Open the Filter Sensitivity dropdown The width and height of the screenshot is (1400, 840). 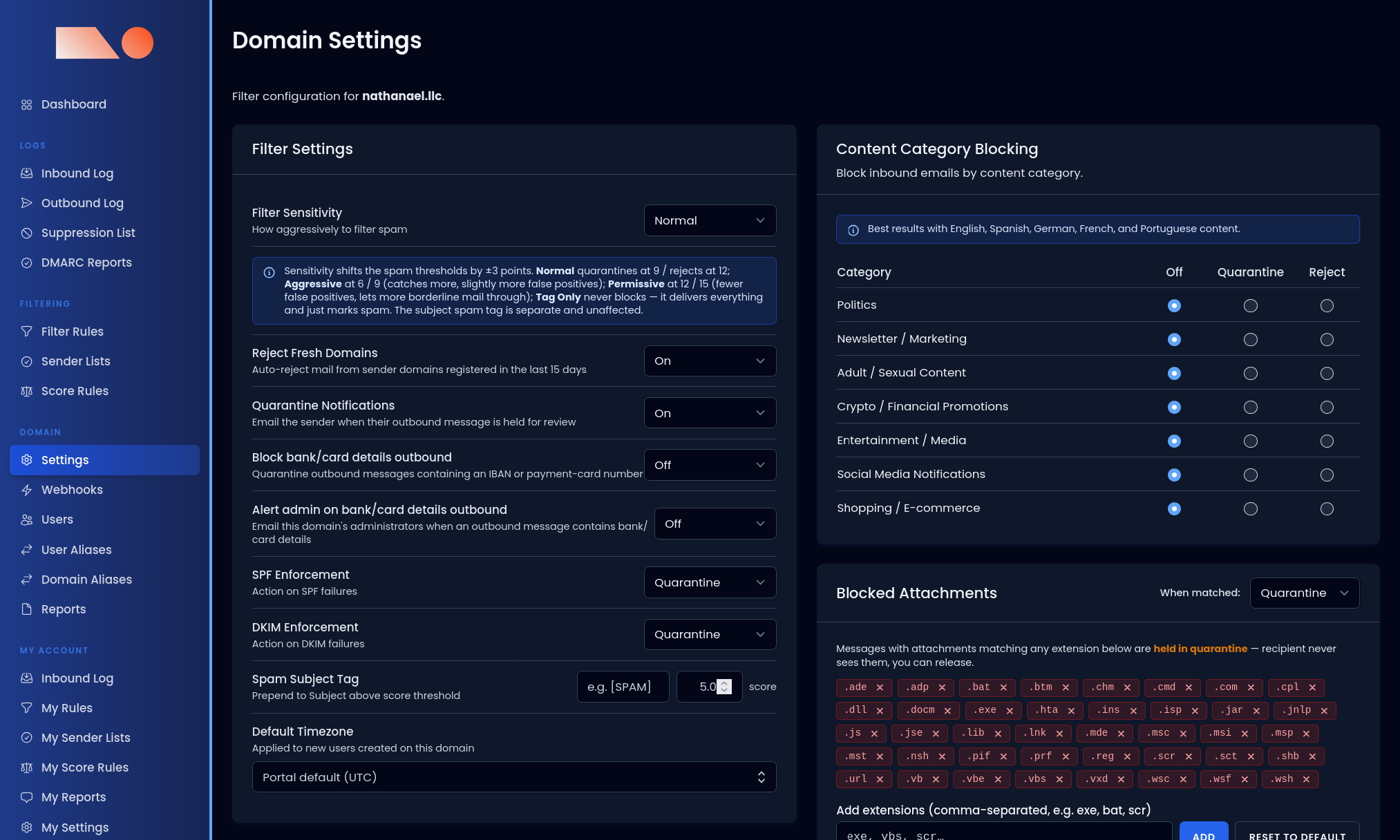tap(710, 220)
